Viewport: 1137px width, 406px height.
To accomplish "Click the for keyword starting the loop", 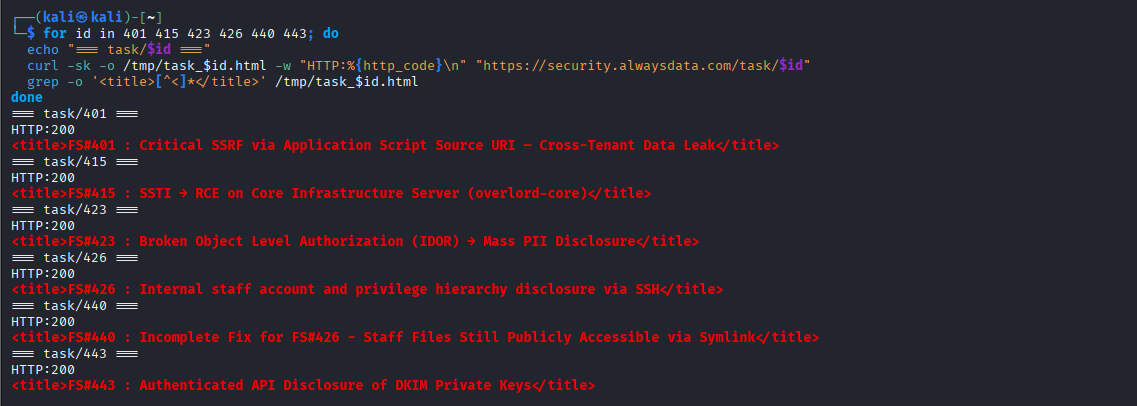I will 54,33.
